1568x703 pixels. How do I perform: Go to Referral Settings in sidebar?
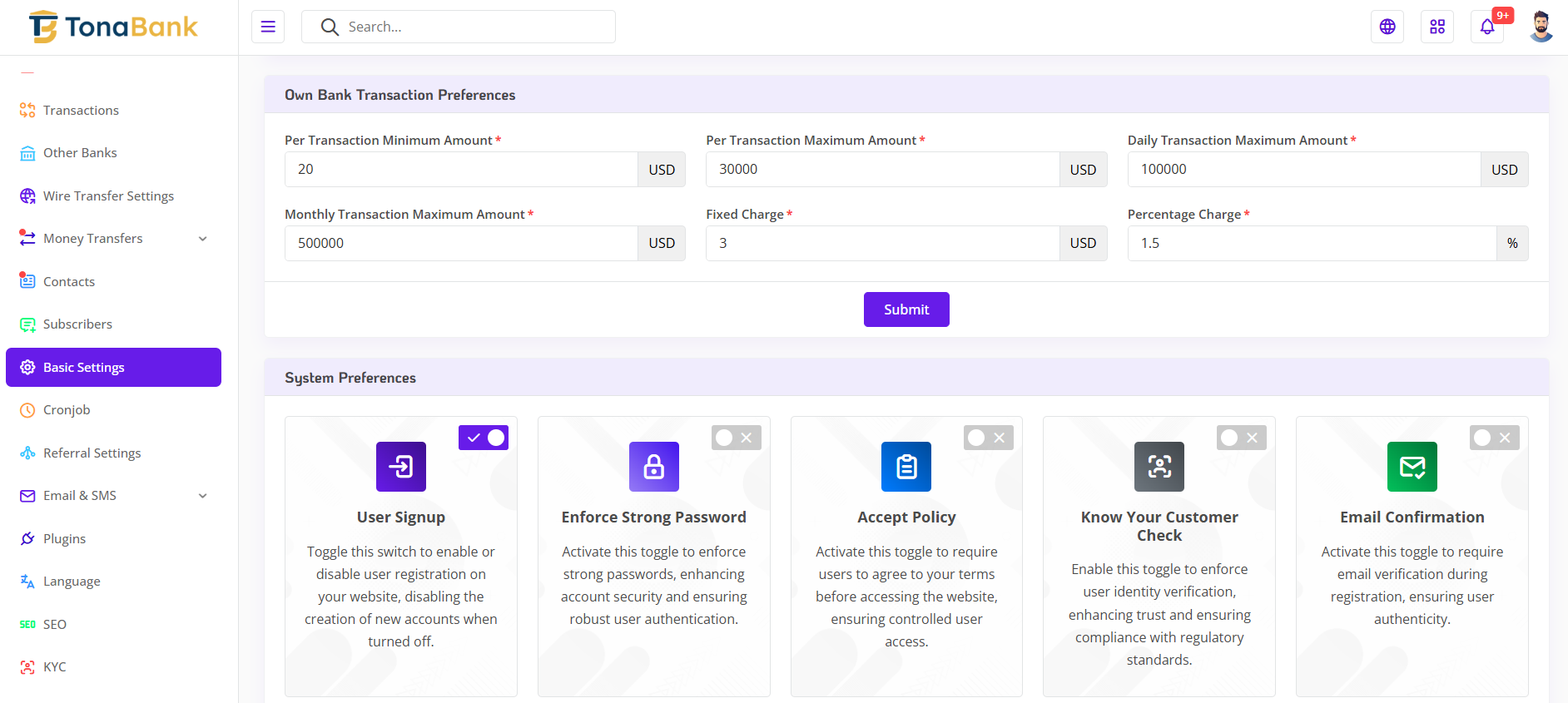pos(92,453)
